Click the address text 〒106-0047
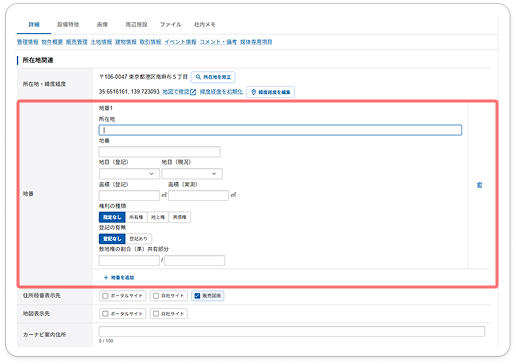The image size is (516, 364). click(113, 77)
